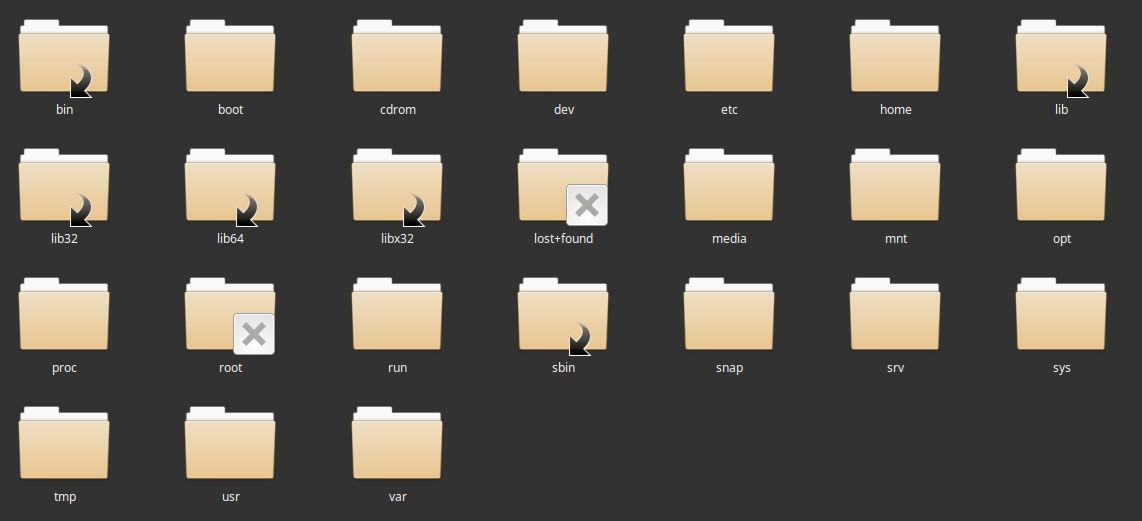Click the 'root' name label
This screenshot has width=1142, height=521.
[x=230, y=367]
